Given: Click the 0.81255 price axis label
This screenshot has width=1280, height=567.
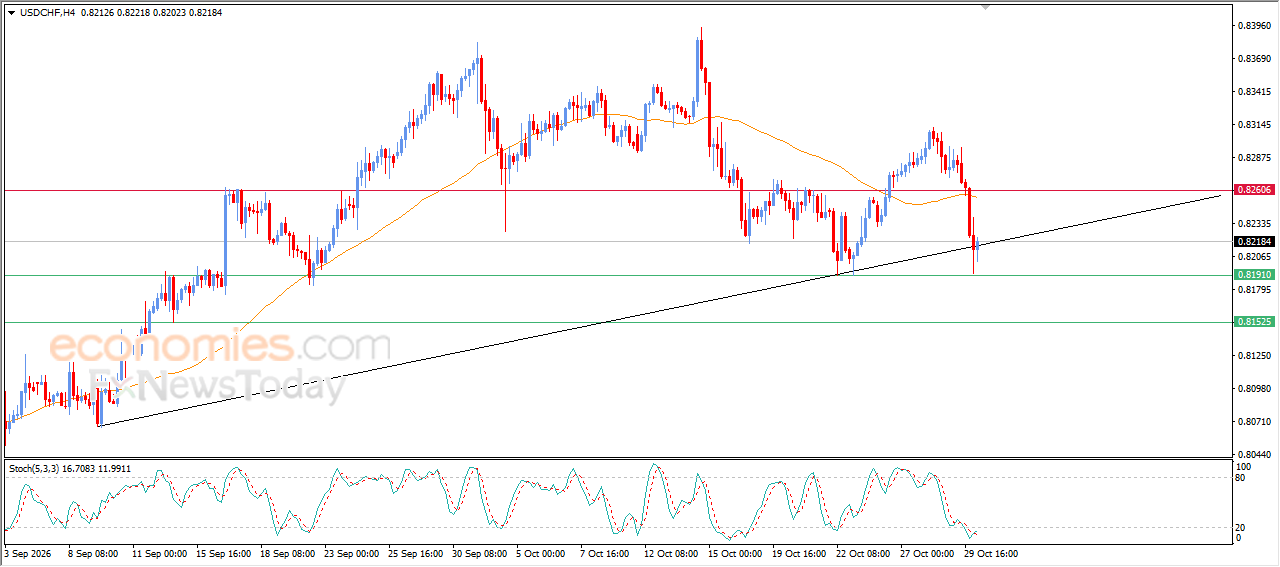Looking at the screenshot, I should point(1254,355).
